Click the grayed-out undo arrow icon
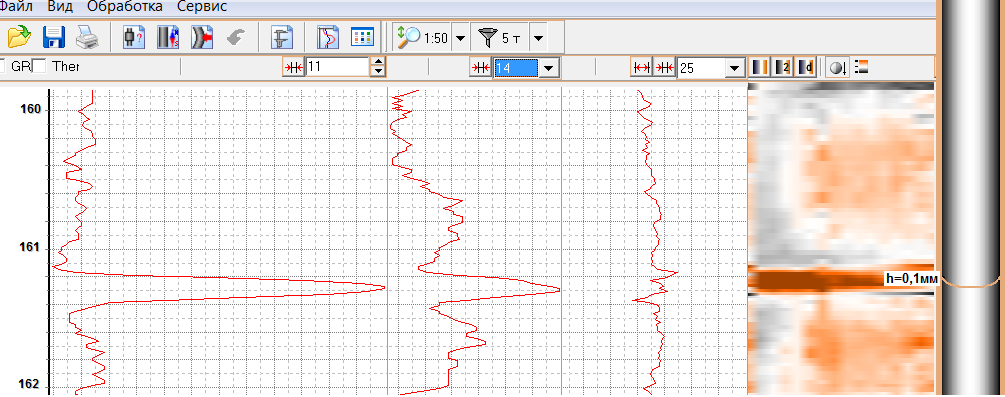 point(237,37)
